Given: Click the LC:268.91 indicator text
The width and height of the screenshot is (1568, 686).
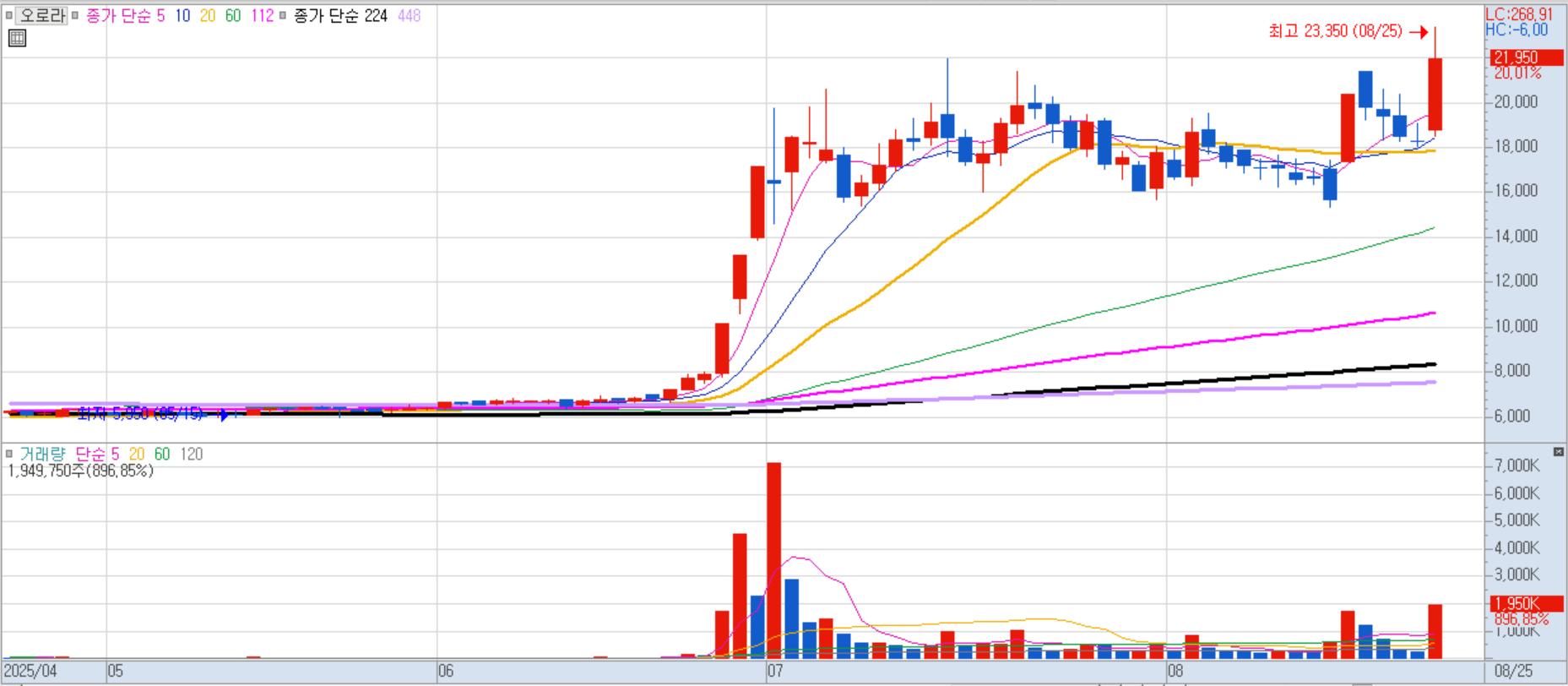Looking at the screenshot, I should point(1519,14).
